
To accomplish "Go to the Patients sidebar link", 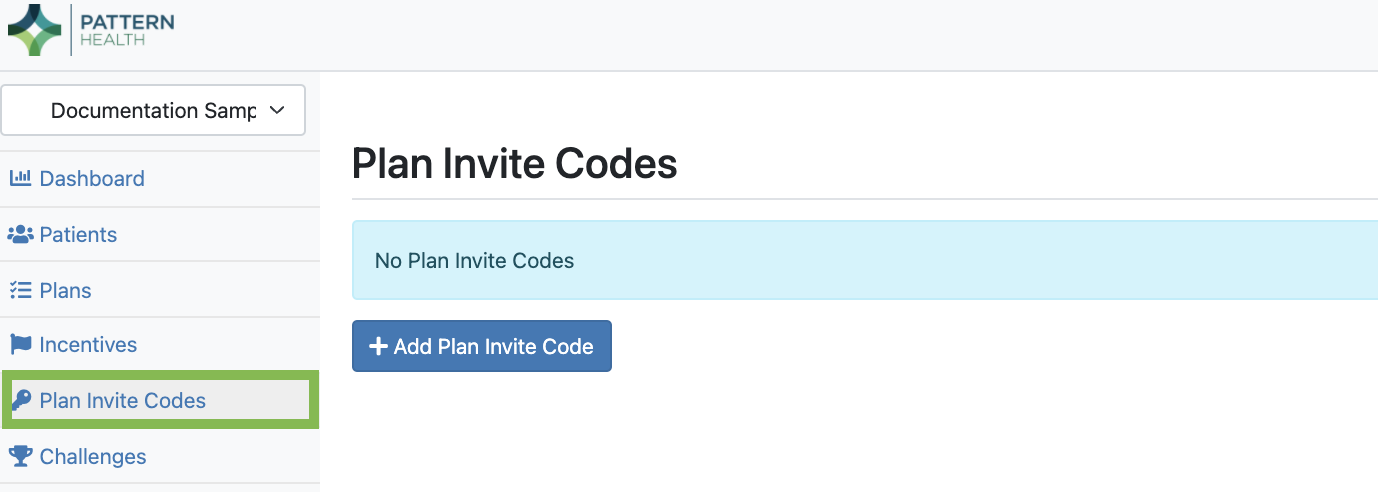I will 78,235.
